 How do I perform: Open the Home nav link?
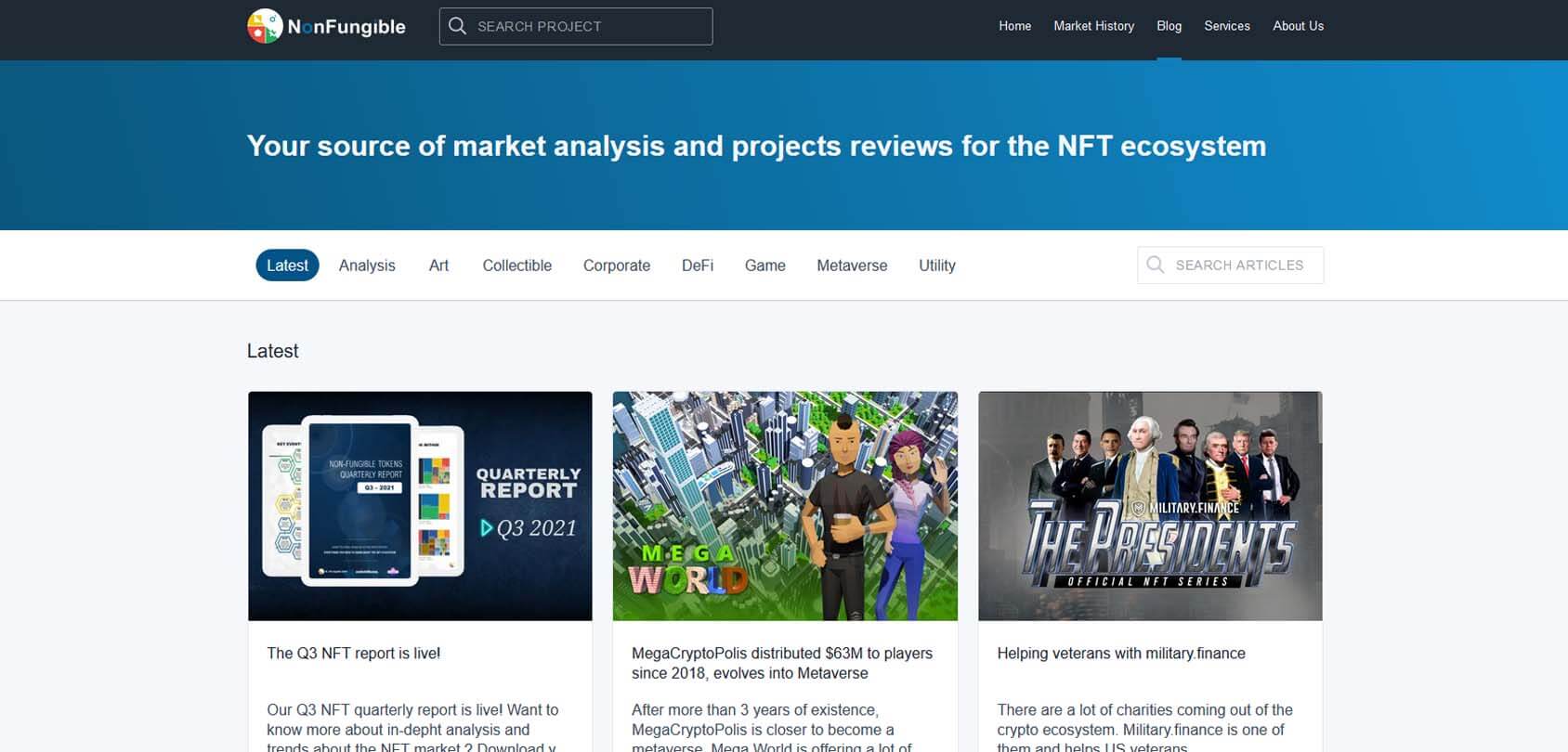click(1014, 26)
